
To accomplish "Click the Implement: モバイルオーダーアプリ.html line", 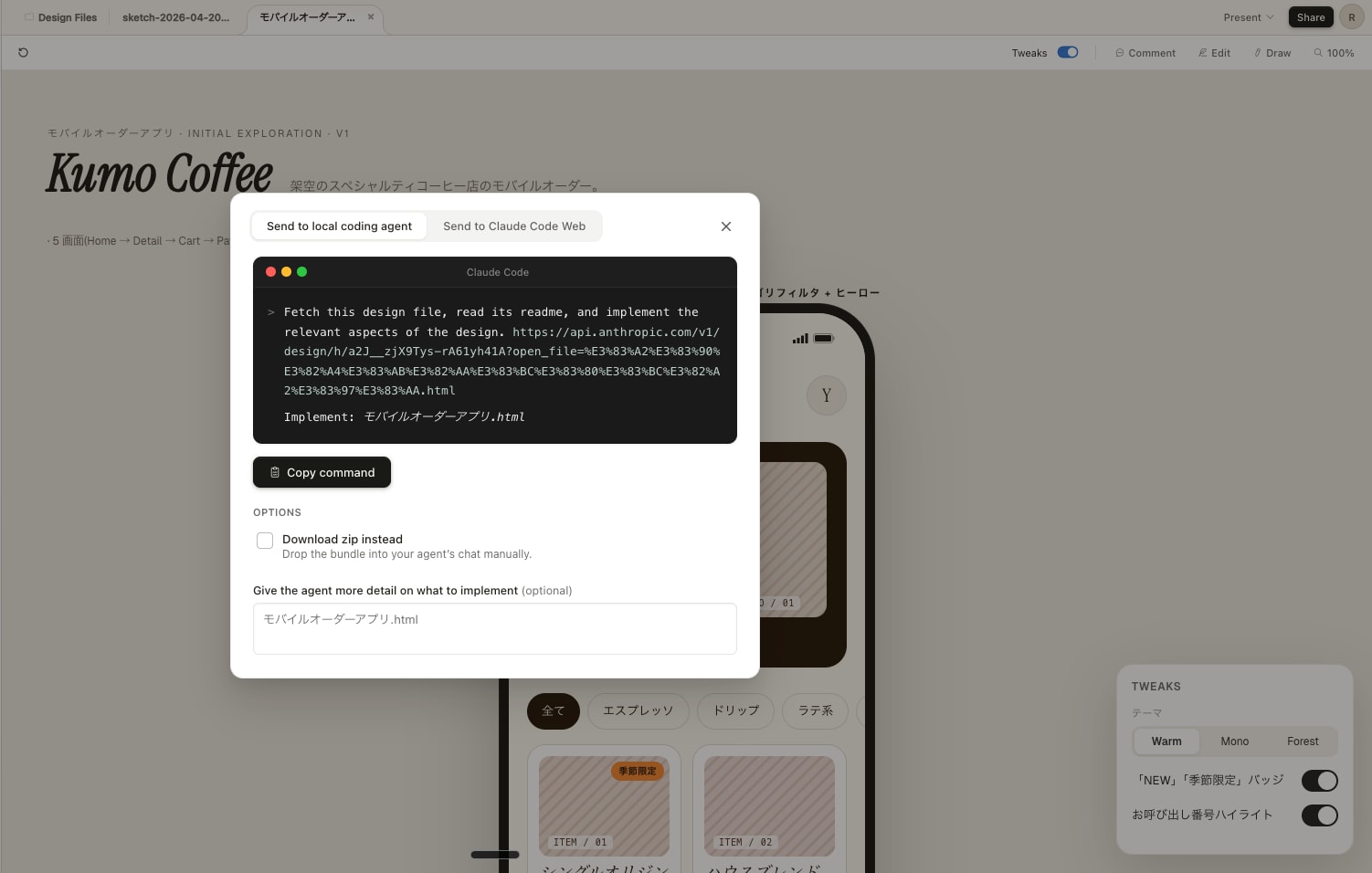I will click(405, 417).
